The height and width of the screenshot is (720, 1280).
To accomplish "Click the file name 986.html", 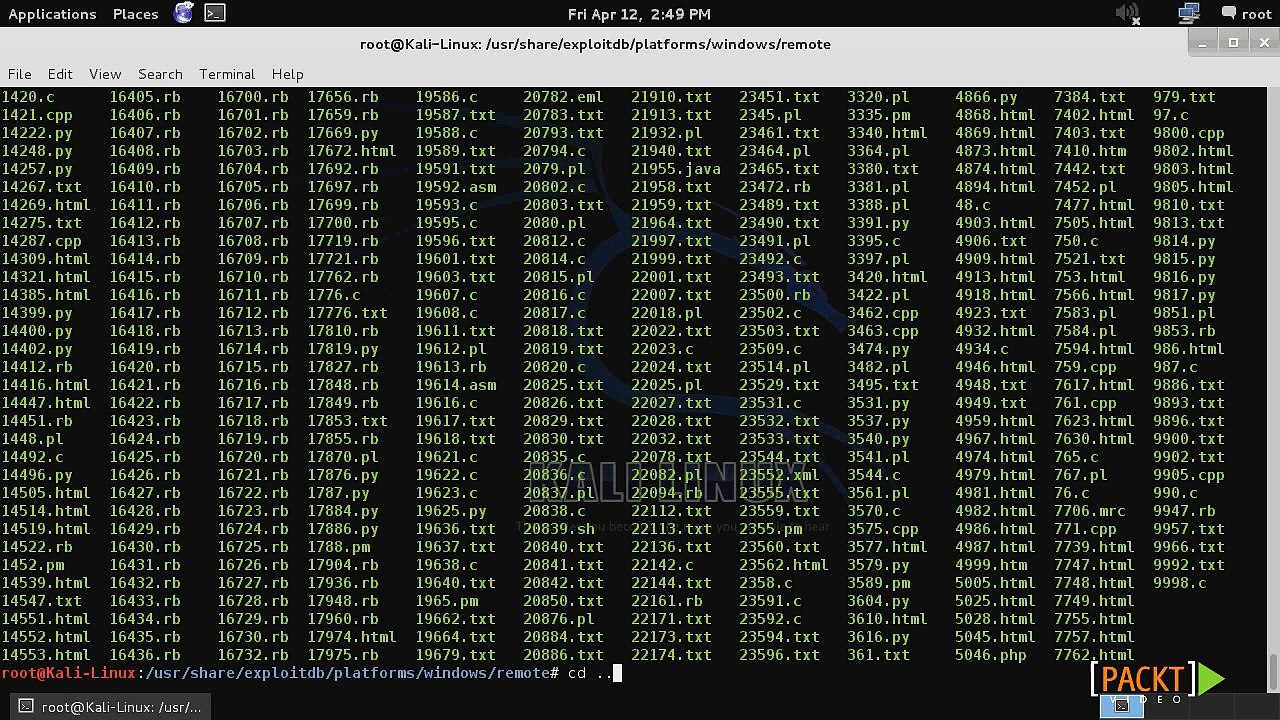I will pyautogui.click(x=1189, y=349).
